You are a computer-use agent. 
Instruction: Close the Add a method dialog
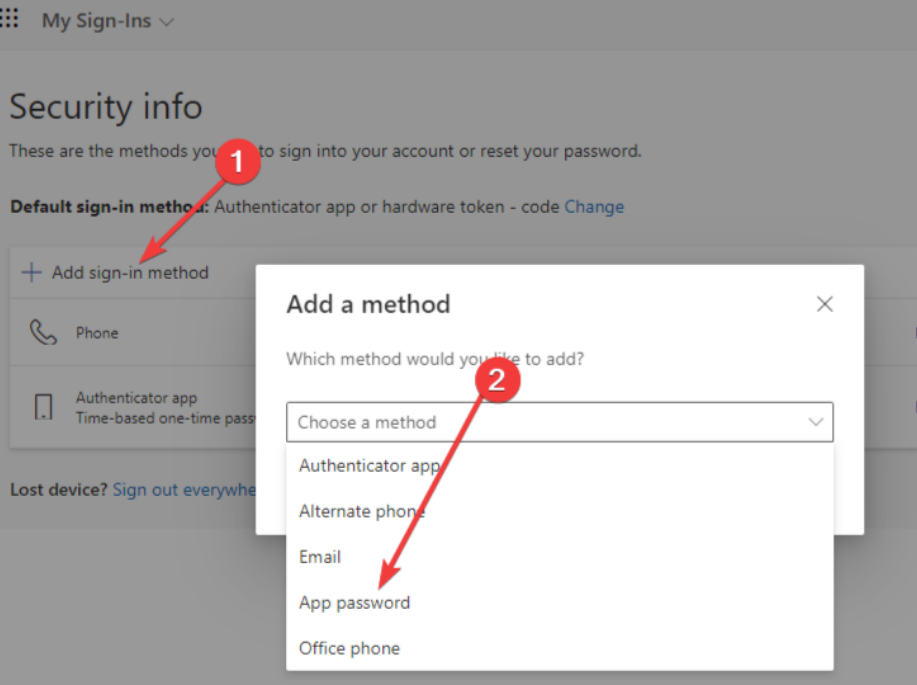pyautogui.click(x=824, y=304)
